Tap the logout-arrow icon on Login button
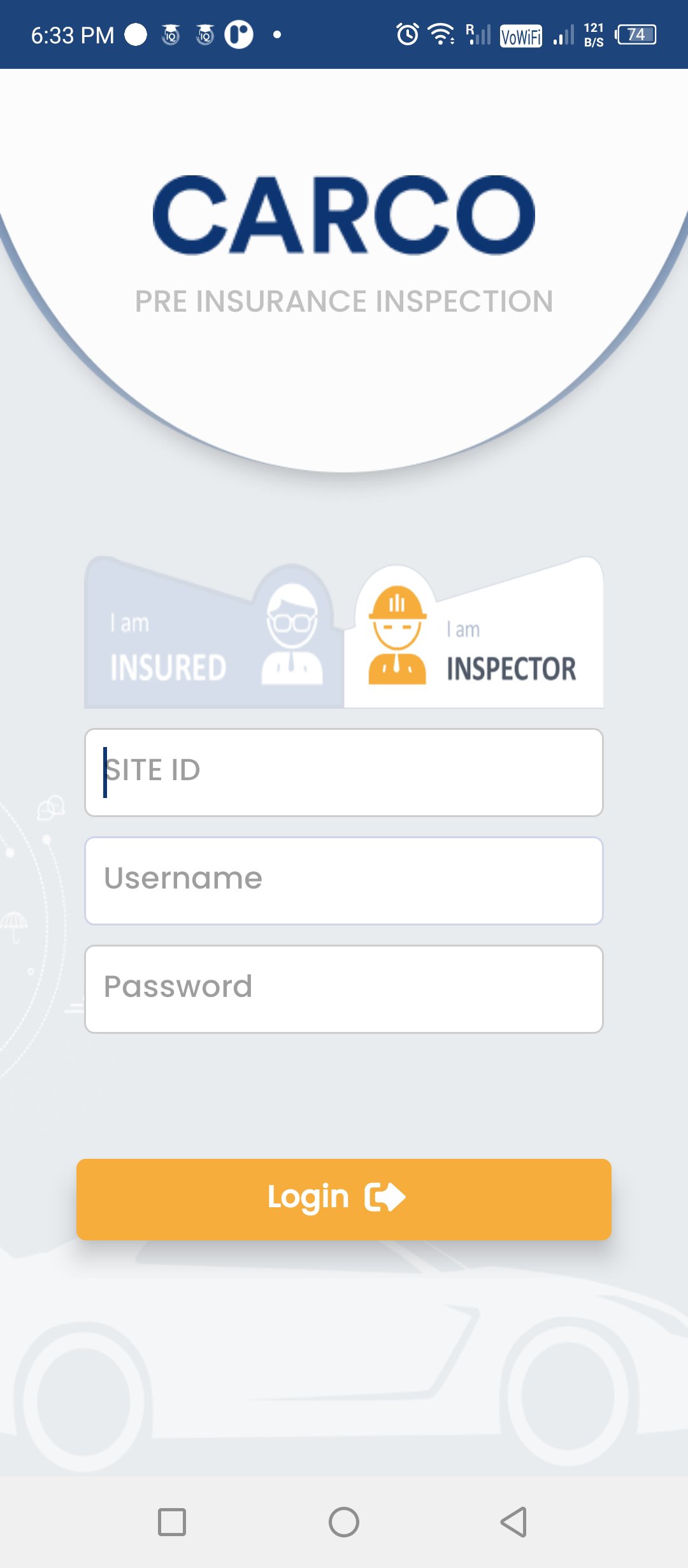 click(x=385, y=1197)
